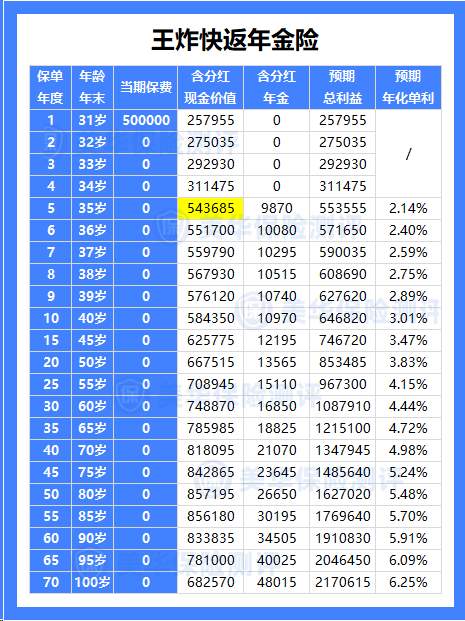Click the 含分红现金价值 column header
Viewport: 465px width, 621px height.
coord(210,87)
